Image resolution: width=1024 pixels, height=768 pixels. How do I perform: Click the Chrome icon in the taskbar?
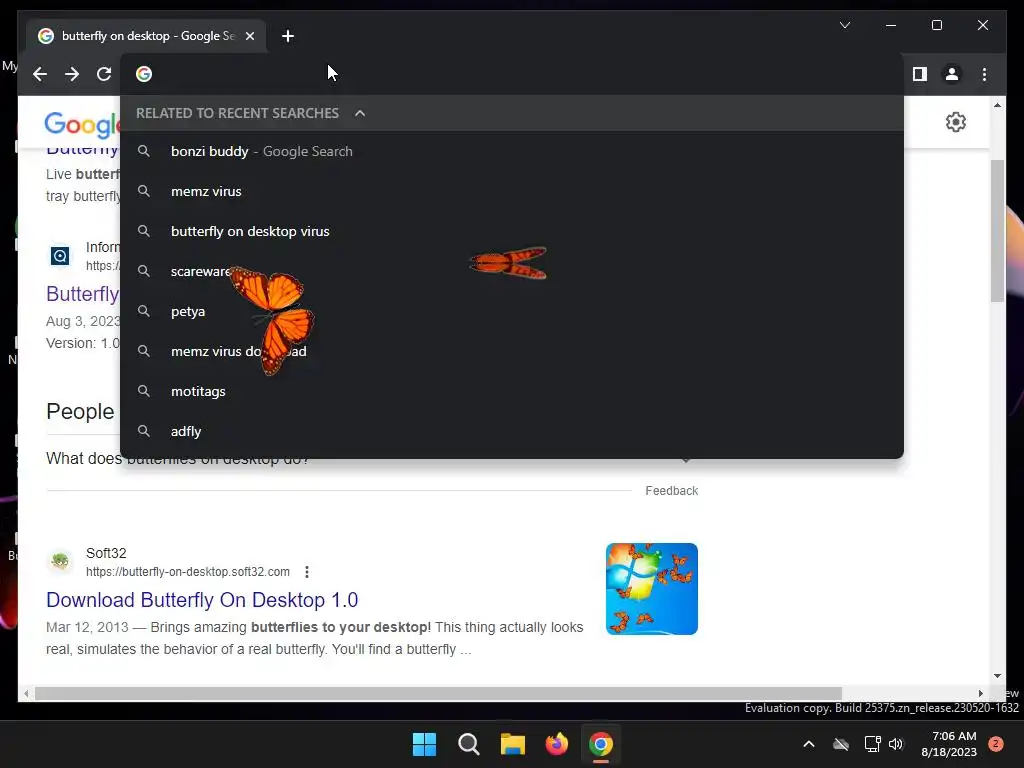[x=601, y=744]
